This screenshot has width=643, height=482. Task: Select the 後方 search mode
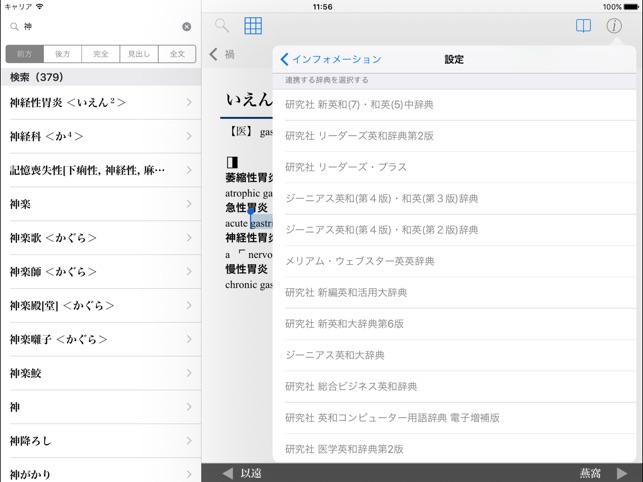[x=62, y=54]
